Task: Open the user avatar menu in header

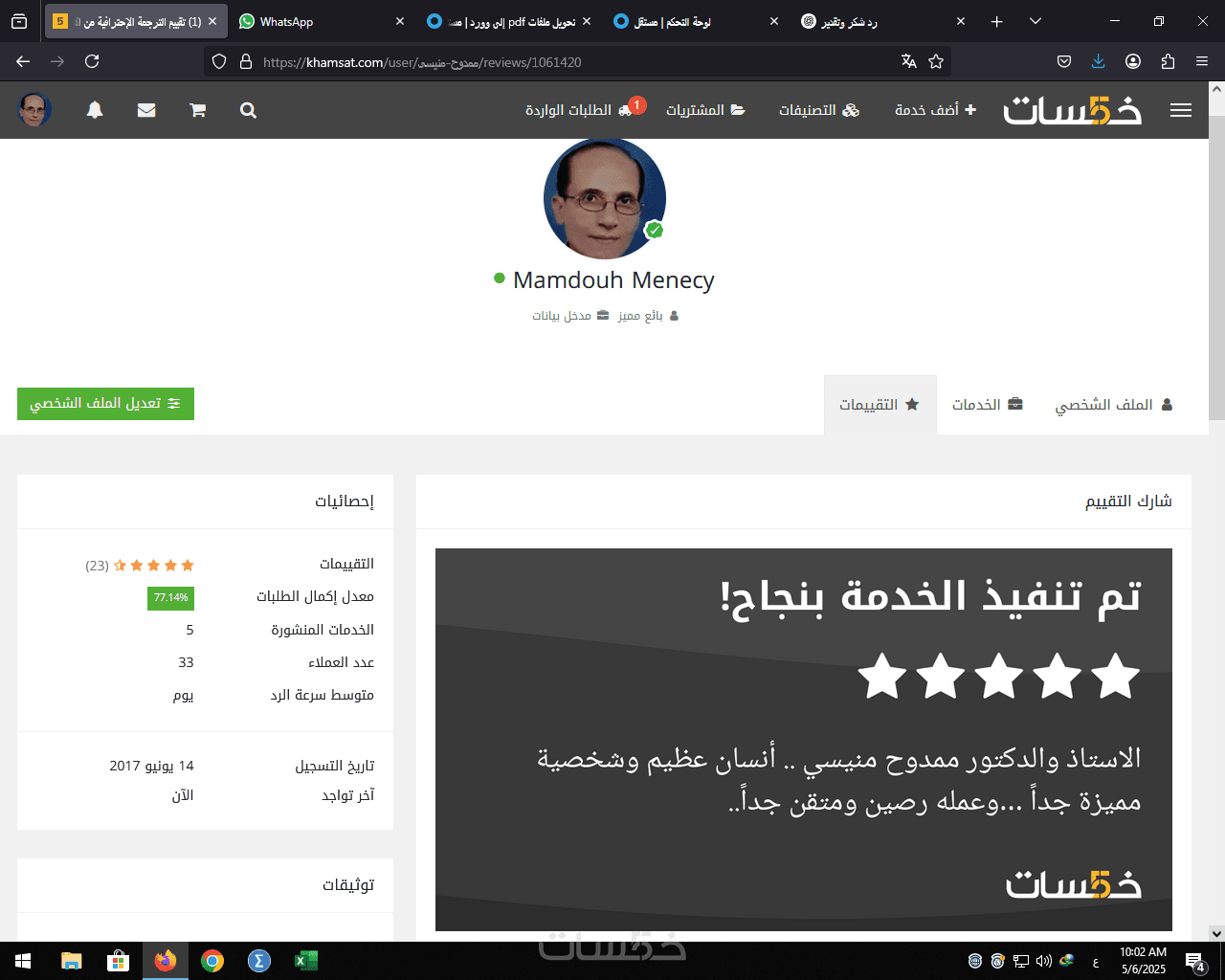Action: 34,110
